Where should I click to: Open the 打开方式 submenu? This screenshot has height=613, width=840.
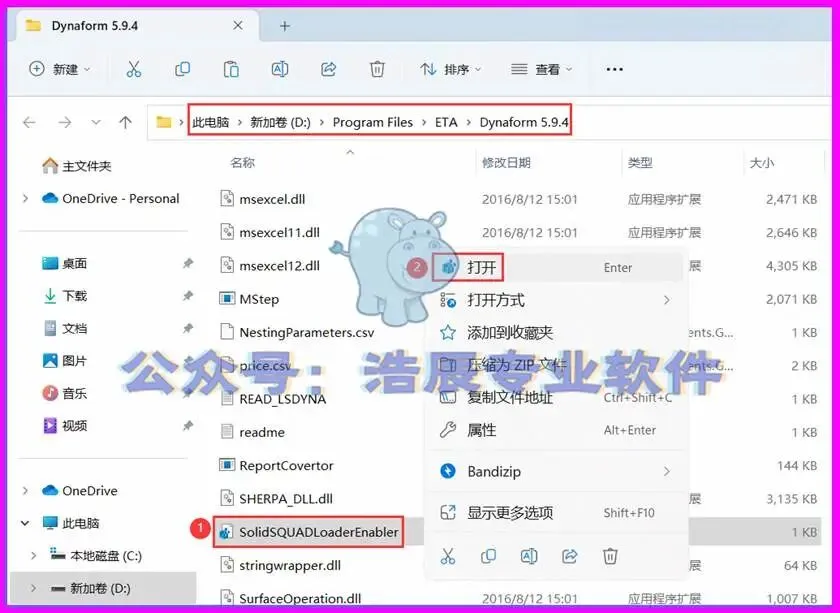click(557, 300)
